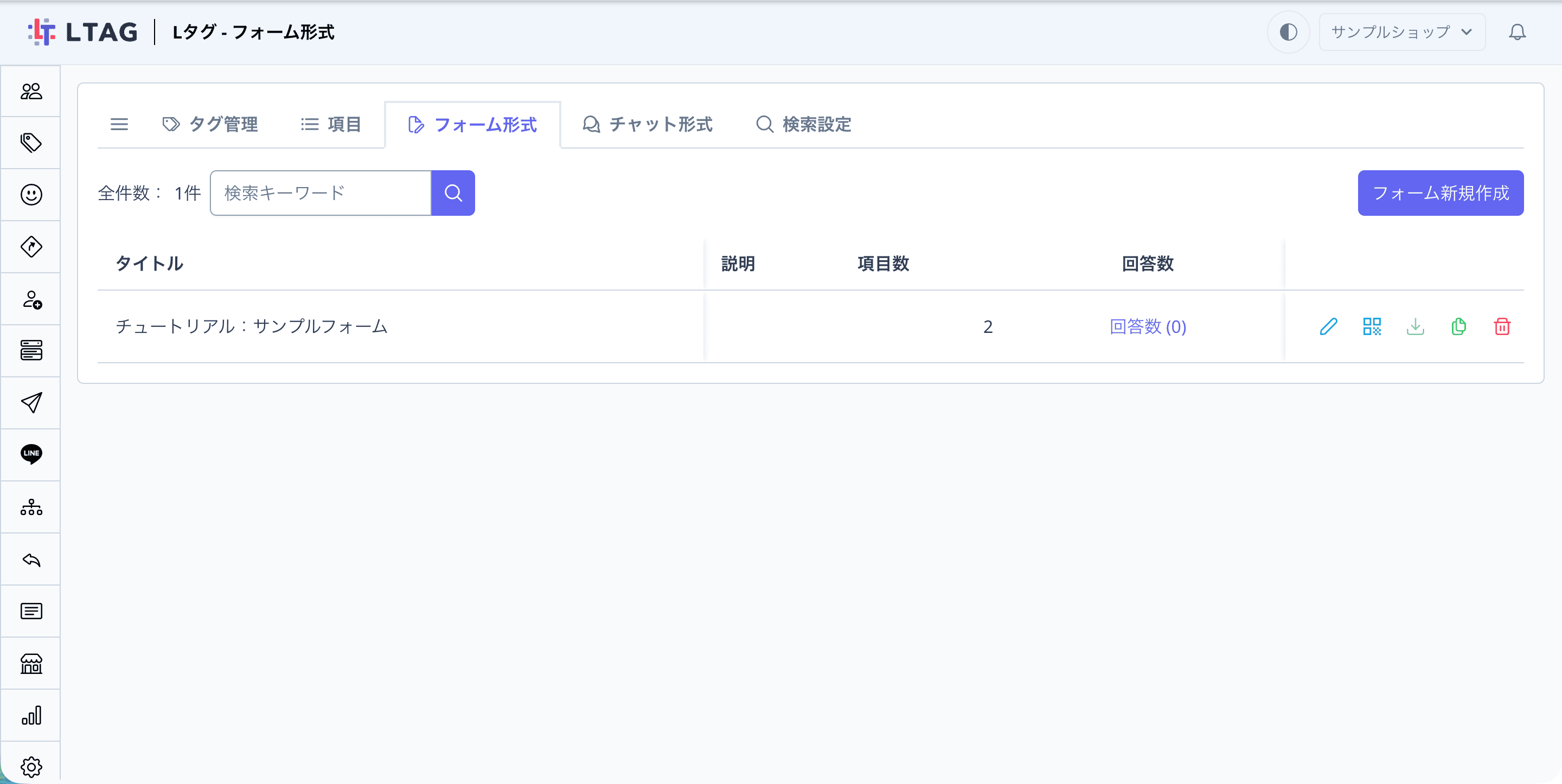Switch to the チャット形式 tab
Viewport: 1562px width, 784px height.
[647, 124]
